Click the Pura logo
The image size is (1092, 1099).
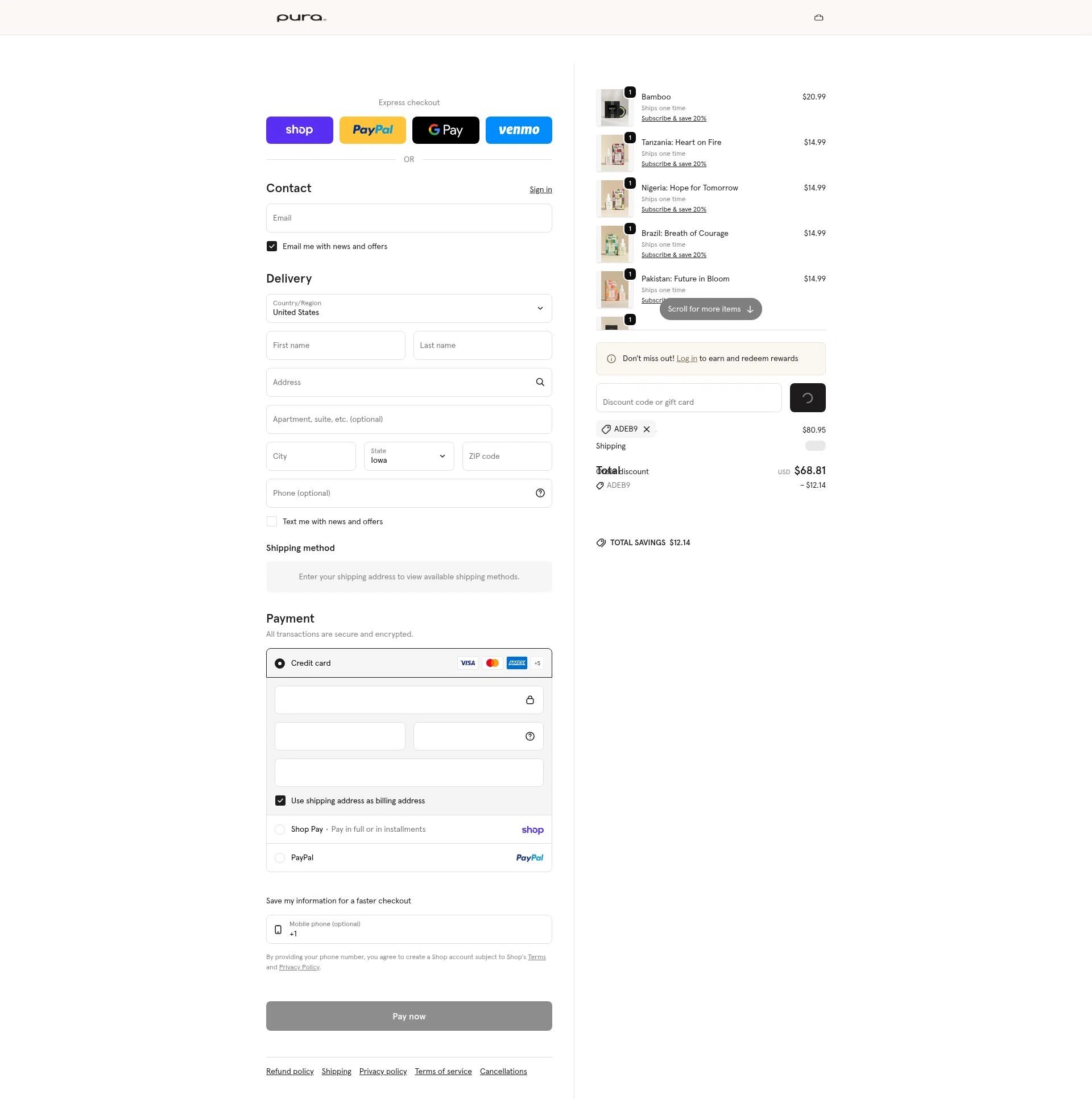click(x=301, y=18)
